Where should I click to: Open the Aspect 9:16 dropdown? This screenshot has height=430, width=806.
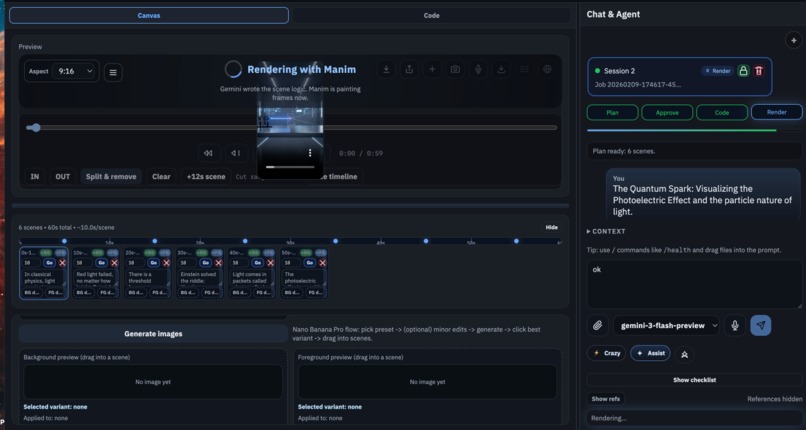tap(74, 71)
